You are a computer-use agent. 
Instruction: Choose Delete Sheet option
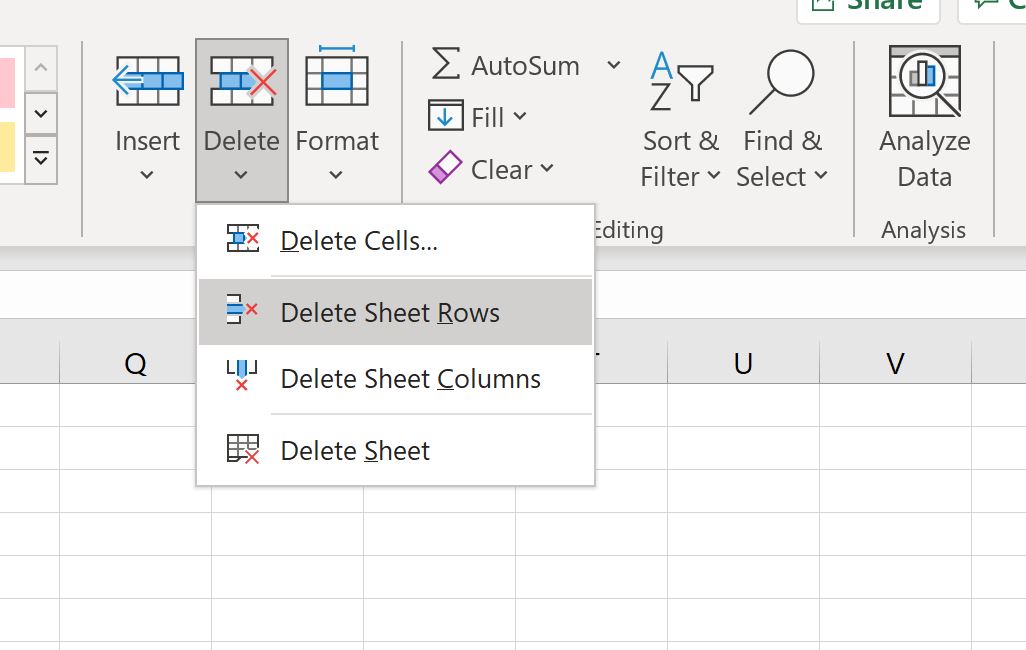(354, 450)
